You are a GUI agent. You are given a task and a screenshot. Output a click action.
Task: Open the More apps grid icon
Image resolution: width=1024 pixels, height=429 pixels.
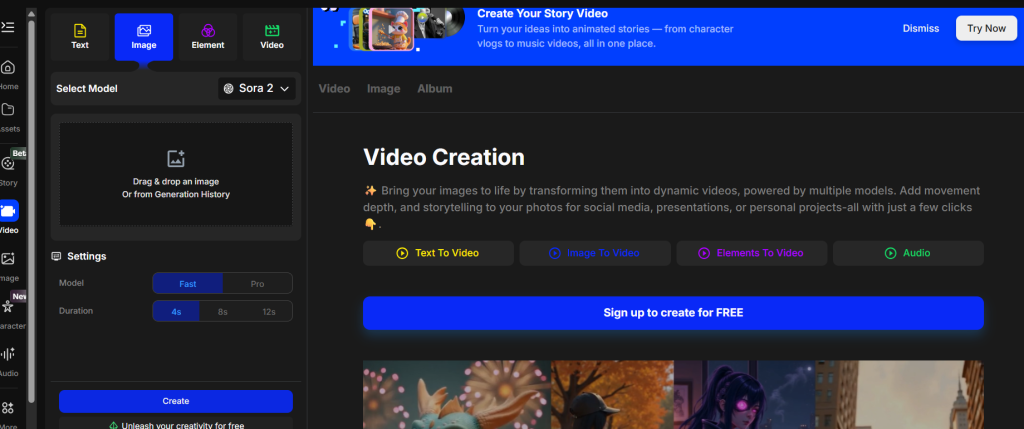8,408
